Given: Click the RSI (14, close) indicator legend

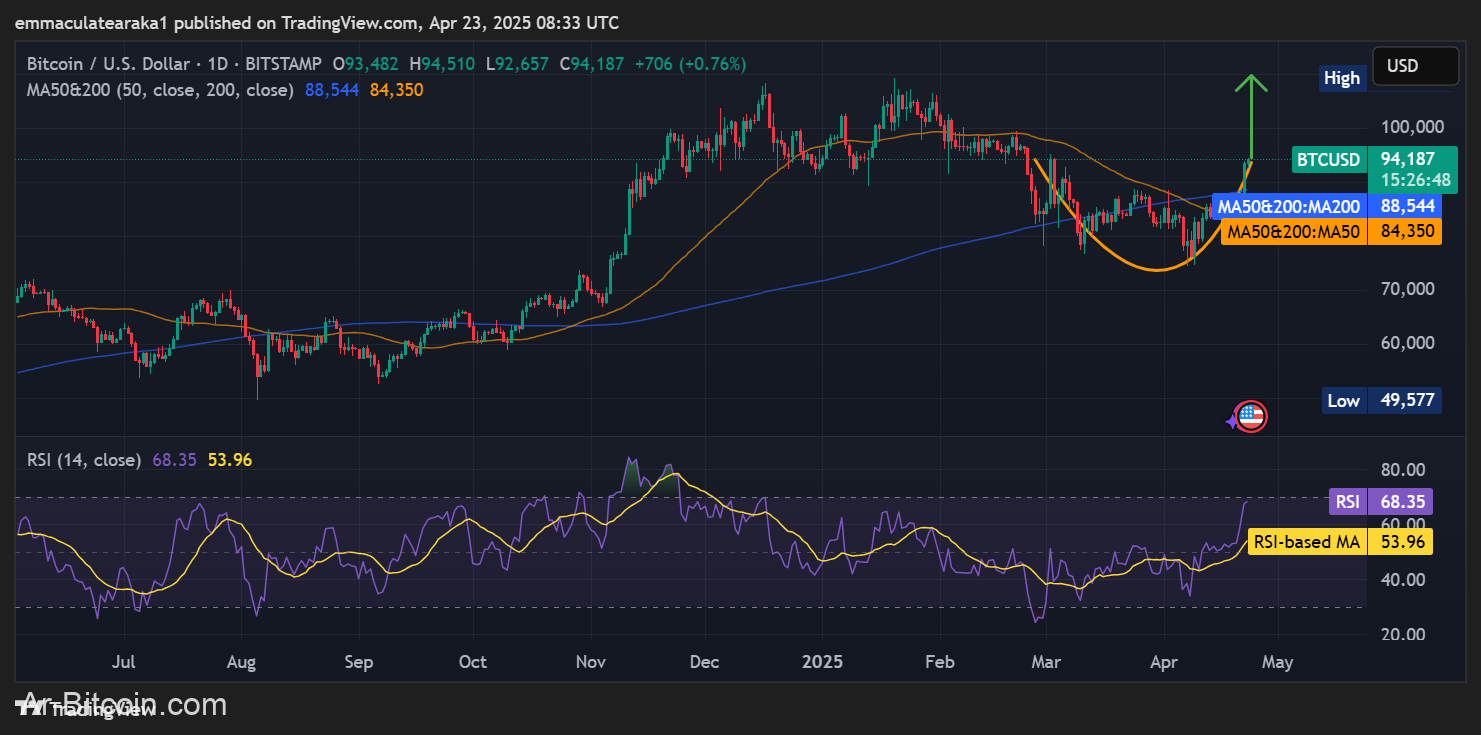Looking at the screenshot, I should (84, 460).
